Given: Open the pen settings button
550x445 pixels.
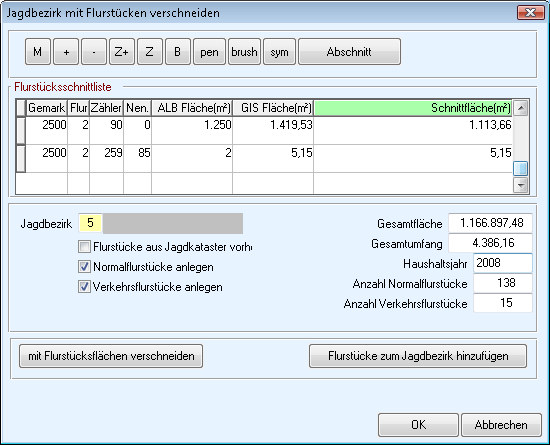Looking at the screenshot, I should tap(209, 52).
